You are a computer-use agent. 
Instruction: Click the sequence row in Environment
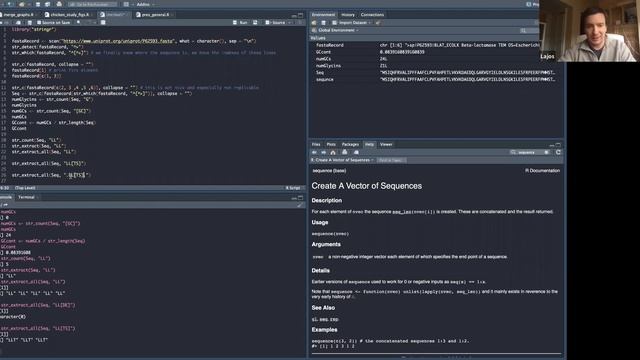click(x=437, y=80)
